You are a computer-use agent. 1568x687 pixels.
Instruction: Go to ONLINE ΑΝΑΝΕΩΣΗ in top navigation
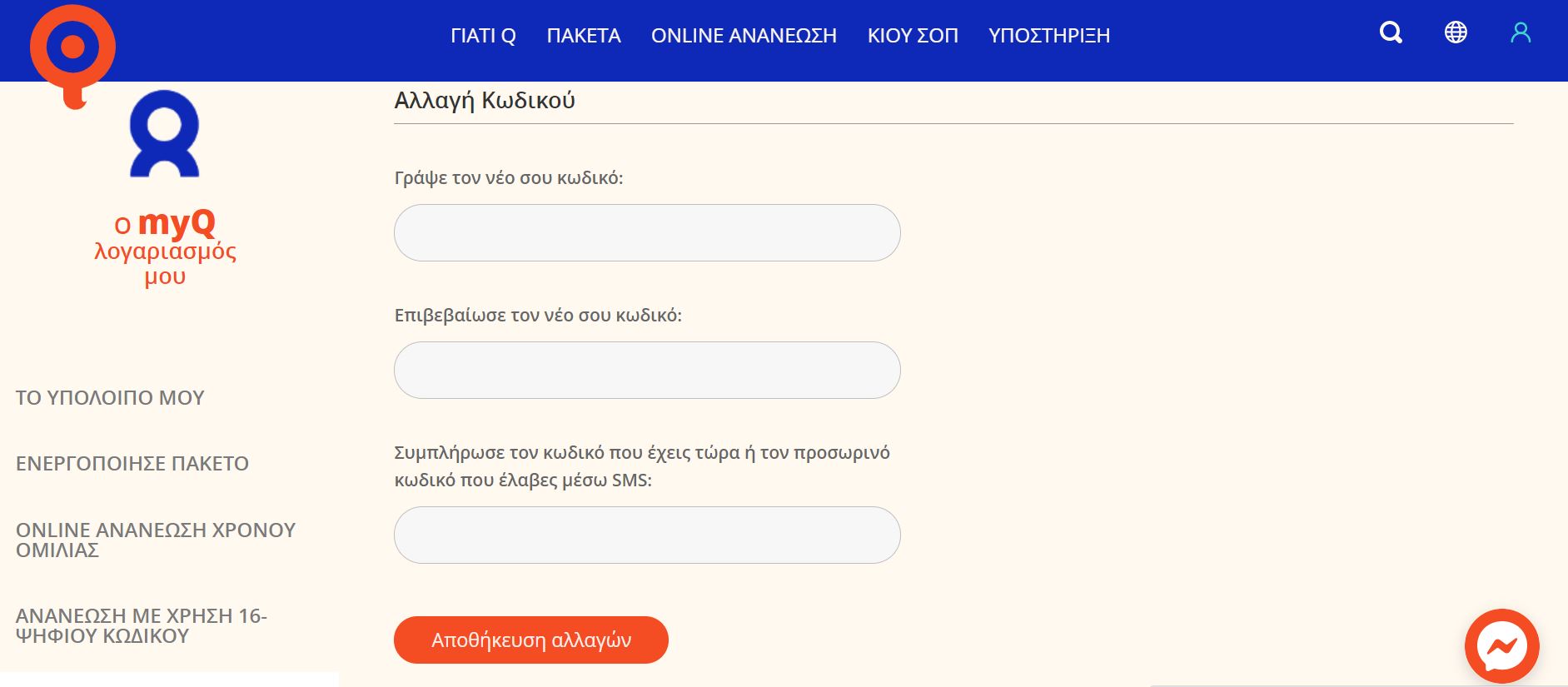(x=744, y=36)
